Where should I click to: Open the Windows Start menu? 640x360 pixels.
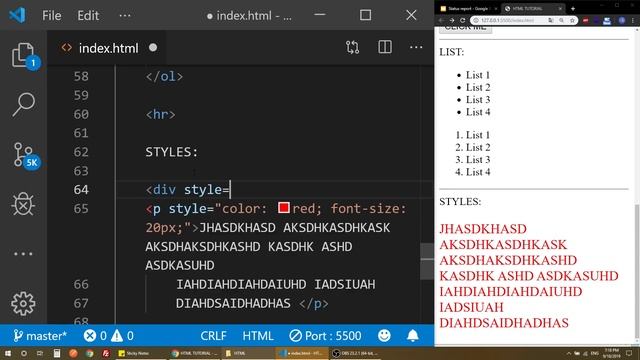click(x=7, y=353)
